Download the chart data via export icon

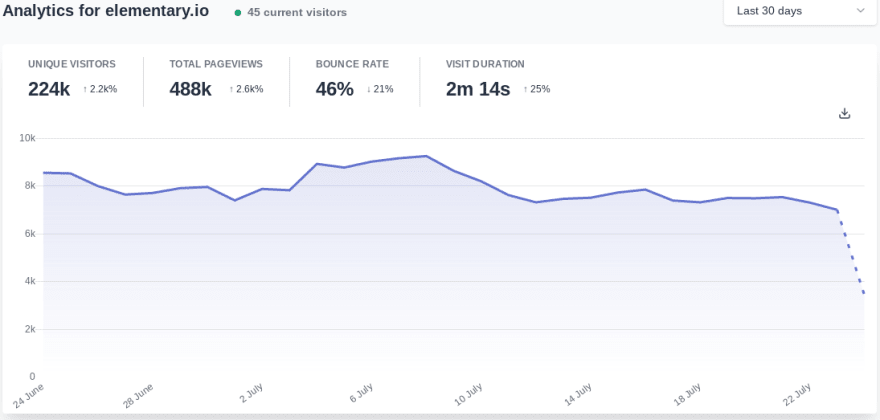click(x=844, y=114)
